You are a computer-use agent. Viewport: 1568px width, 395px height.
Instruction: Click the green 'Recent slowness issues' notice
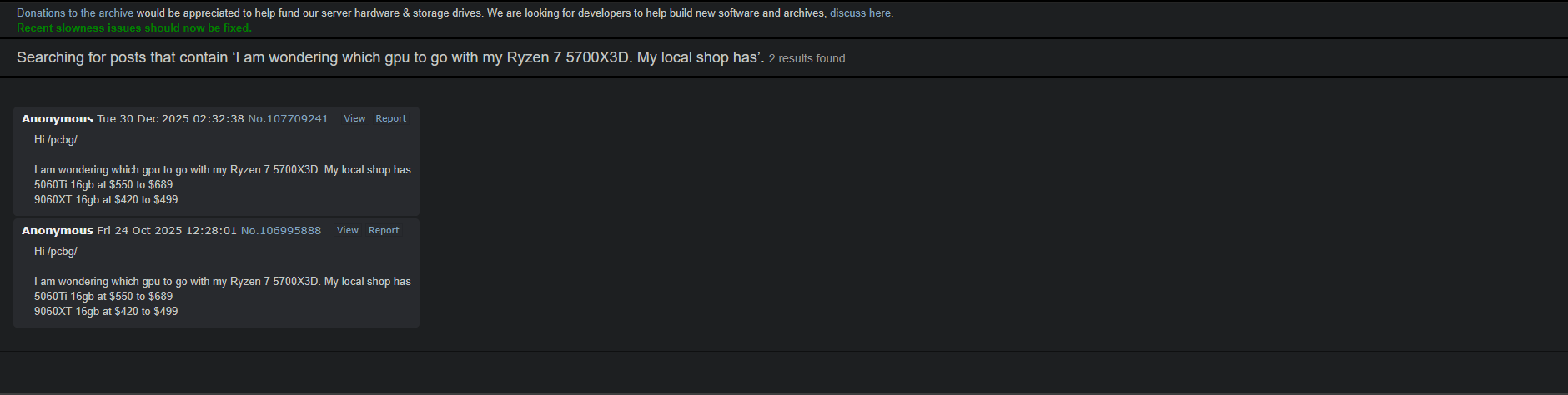[134, 28]
